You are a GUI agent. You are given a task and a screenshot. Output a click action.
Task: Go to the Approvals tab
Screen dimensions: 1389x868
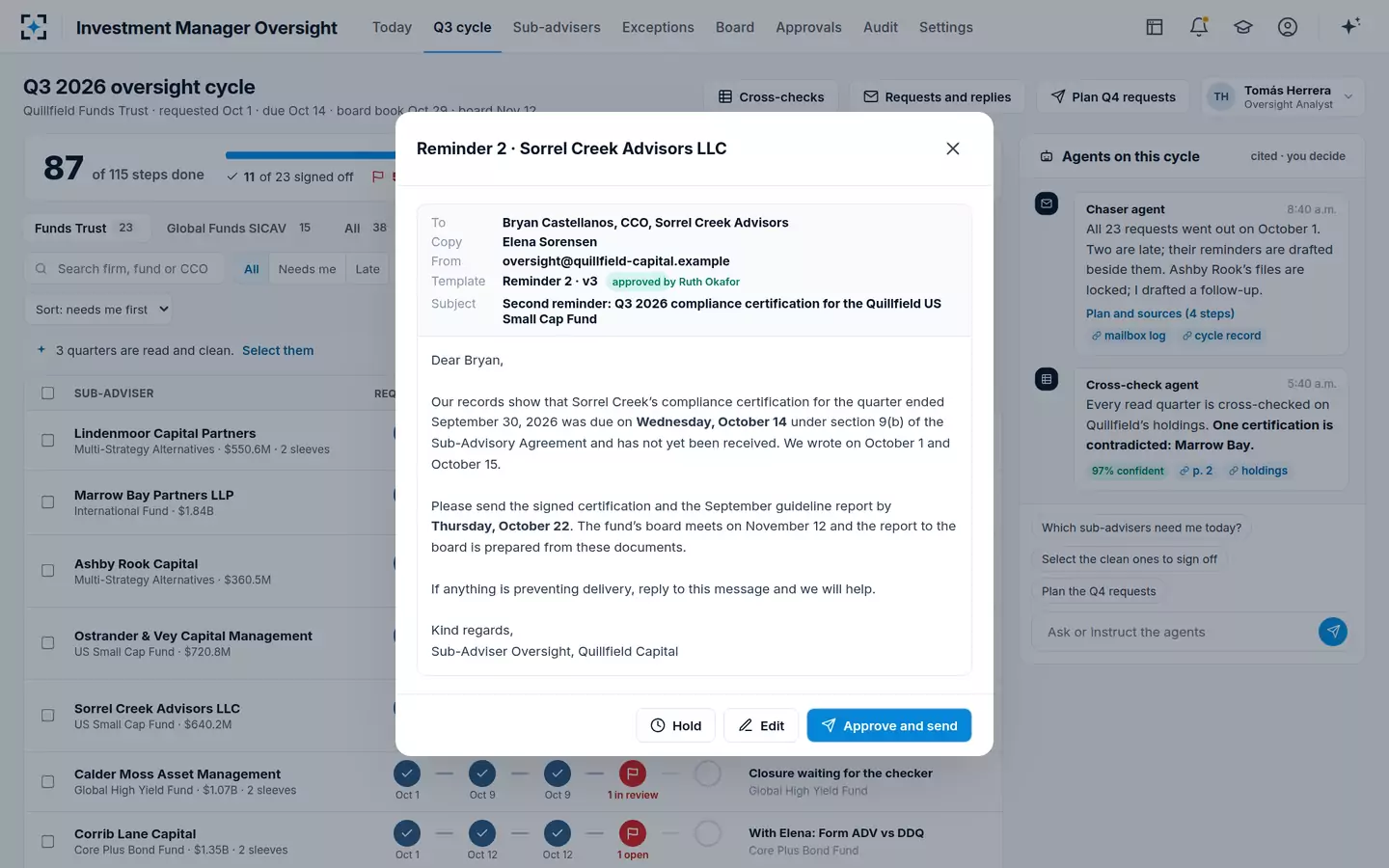tap(808, 27)
